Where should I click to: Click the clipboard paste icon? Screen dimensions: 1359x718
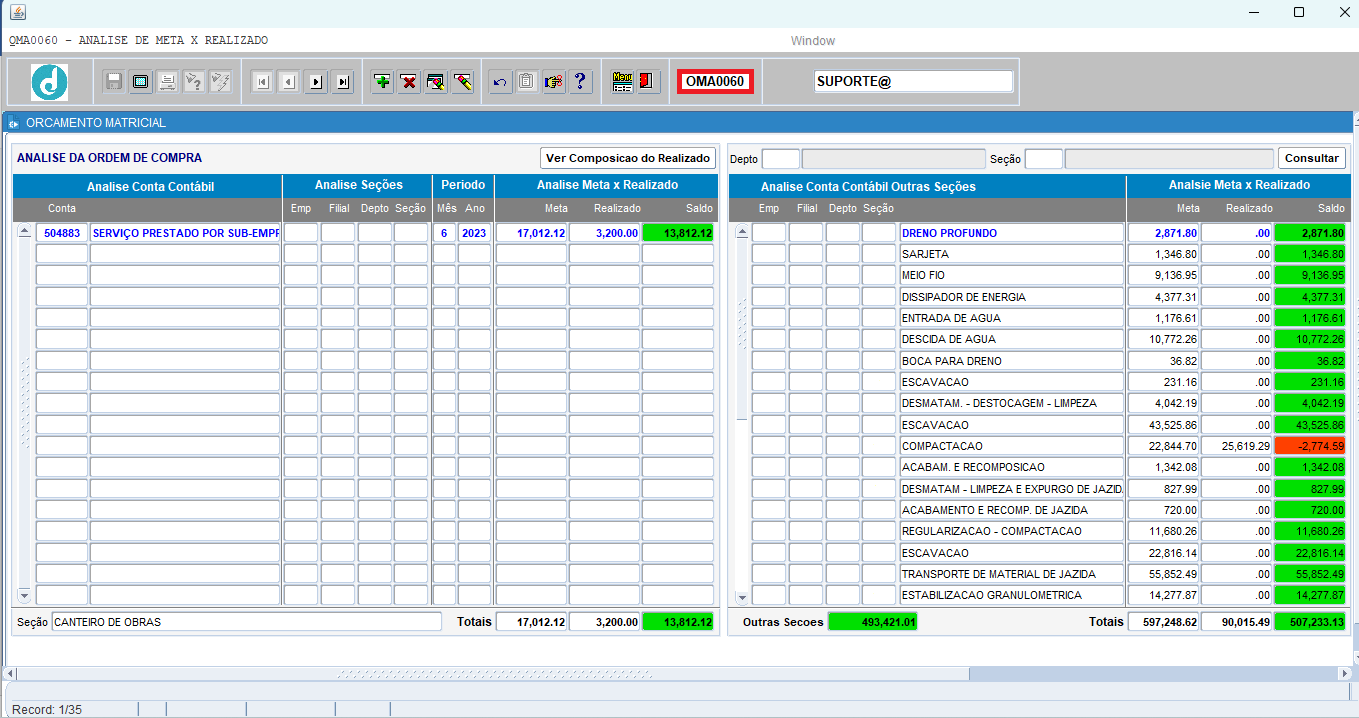(x=527, y=82)
